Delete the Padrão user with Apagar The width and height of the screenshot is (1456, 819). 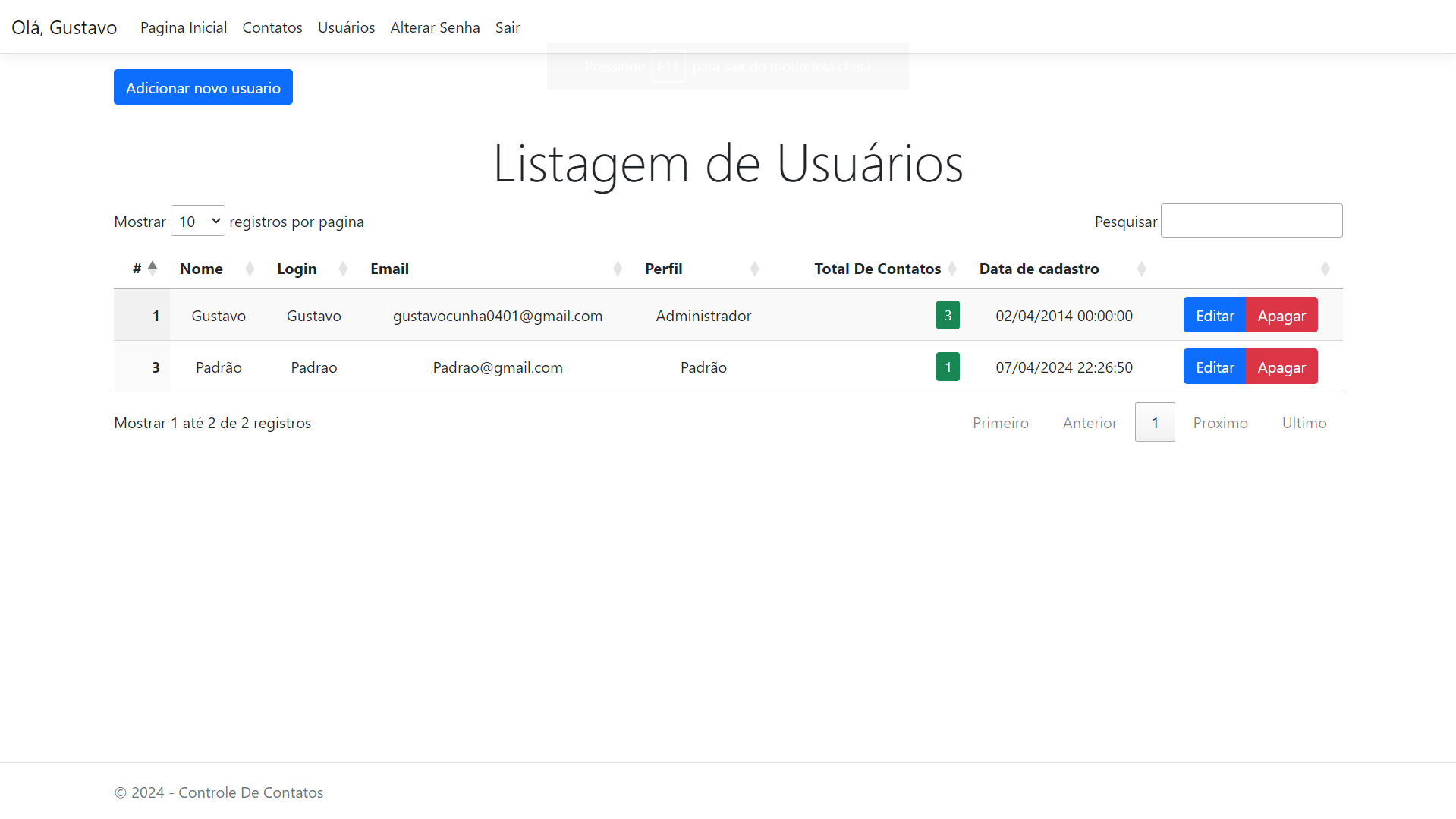pos(1281,367)
